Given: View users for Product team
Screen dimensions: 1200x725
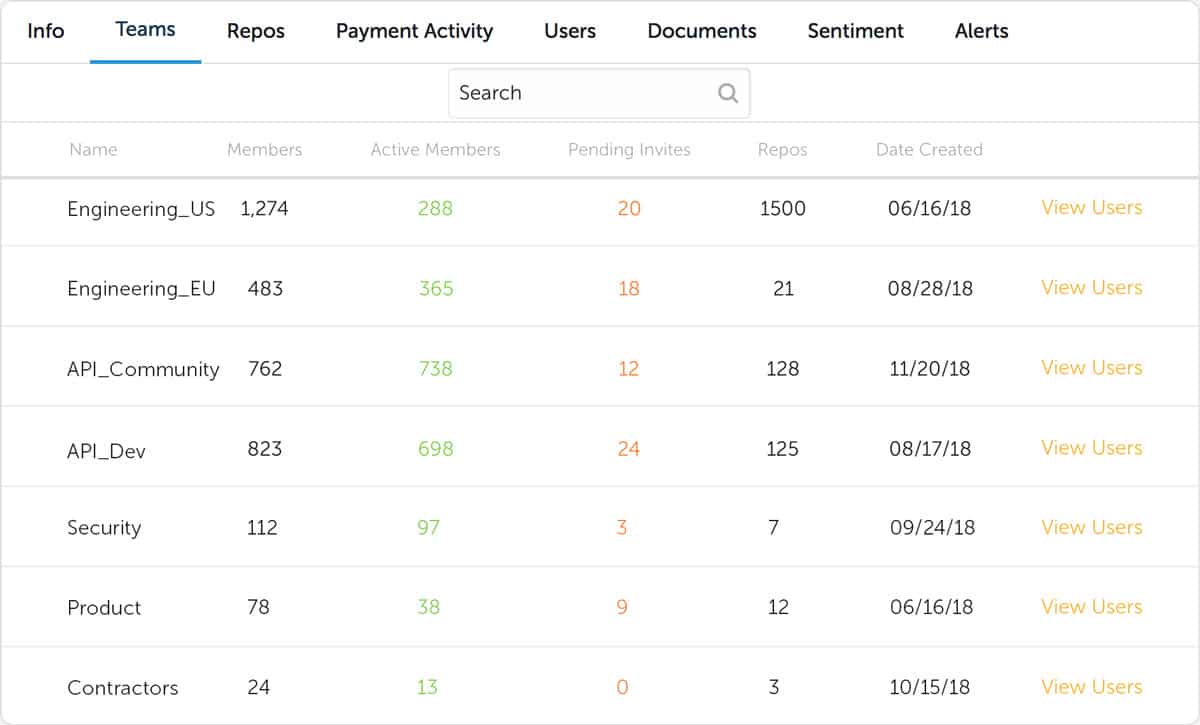Looking at the screenshot, I should coord(1091,606).
